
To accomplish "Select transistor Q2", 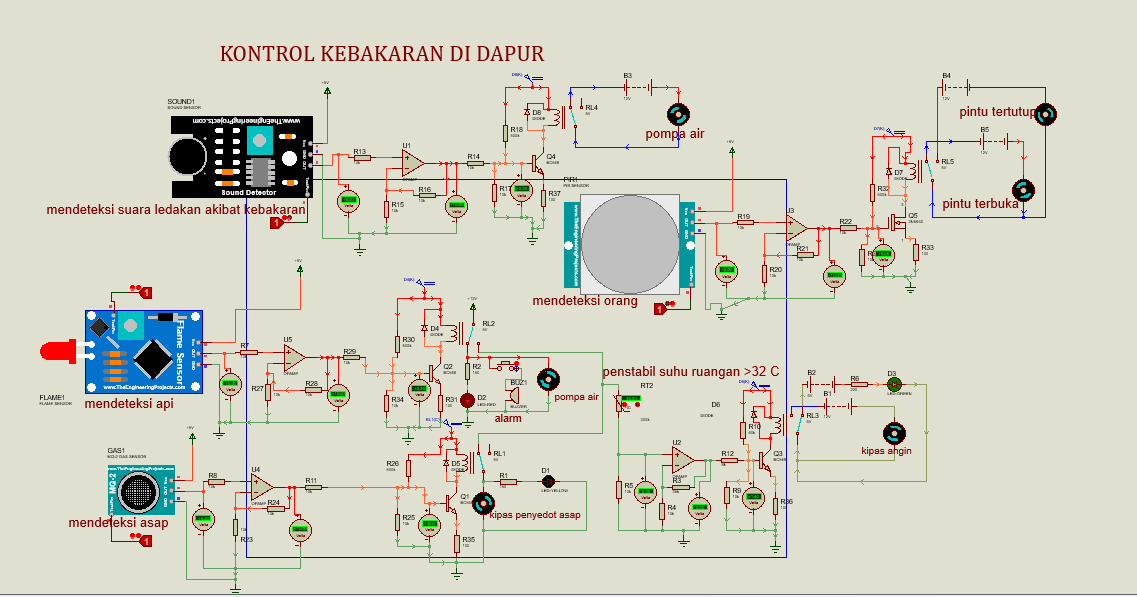I will click(x=435, y=373).
